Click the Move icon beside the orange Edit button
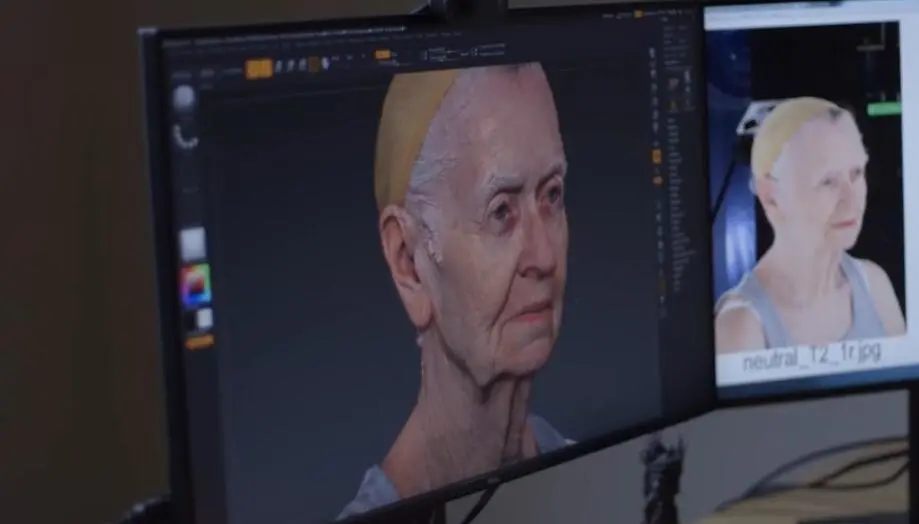 (x=279, y=66)
